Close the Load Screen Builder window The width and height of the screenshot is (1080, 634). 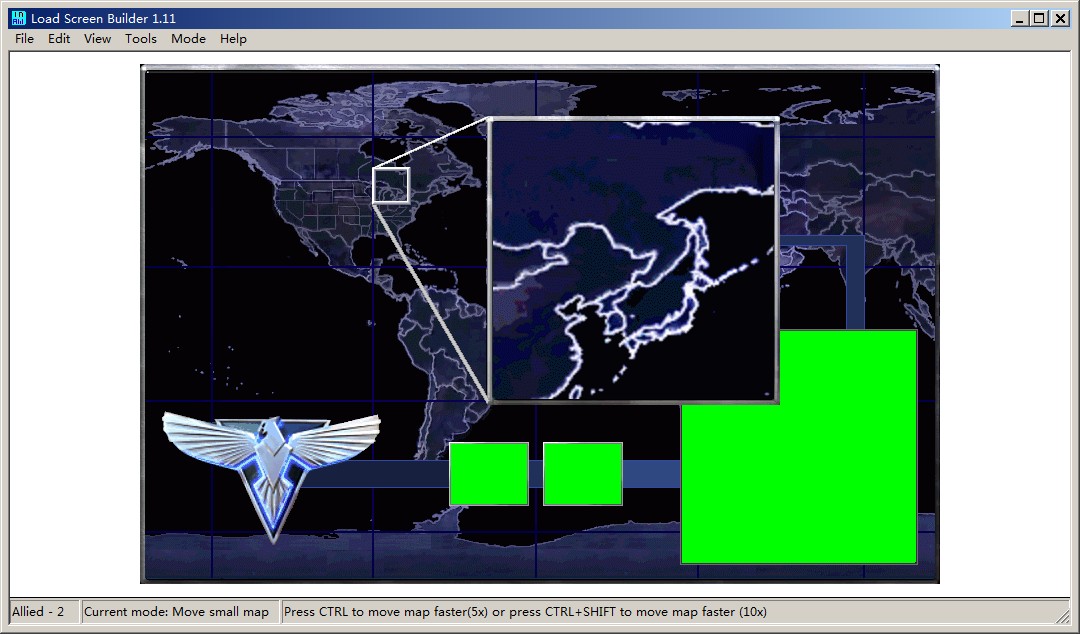(1061, 19)
